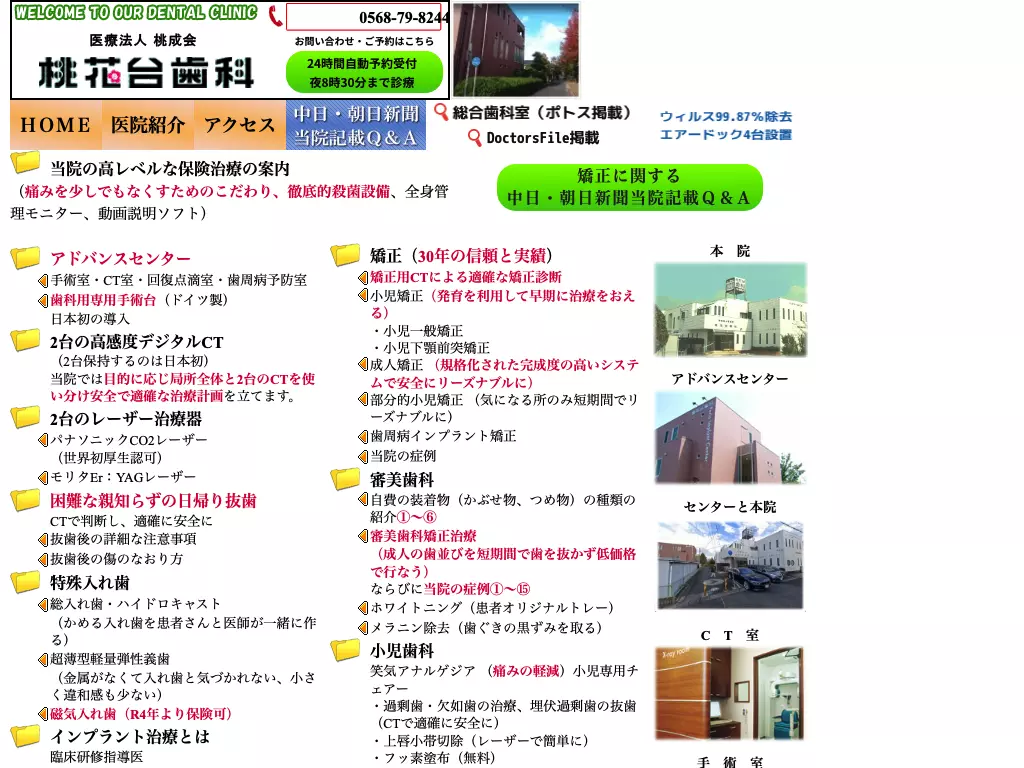
Task: Open the センターと本院 photo
Action: [730, 565]
